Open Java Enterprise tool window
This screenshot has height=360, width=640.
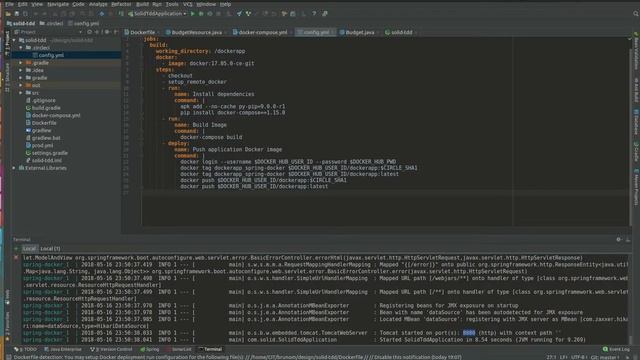click(63, 350)
